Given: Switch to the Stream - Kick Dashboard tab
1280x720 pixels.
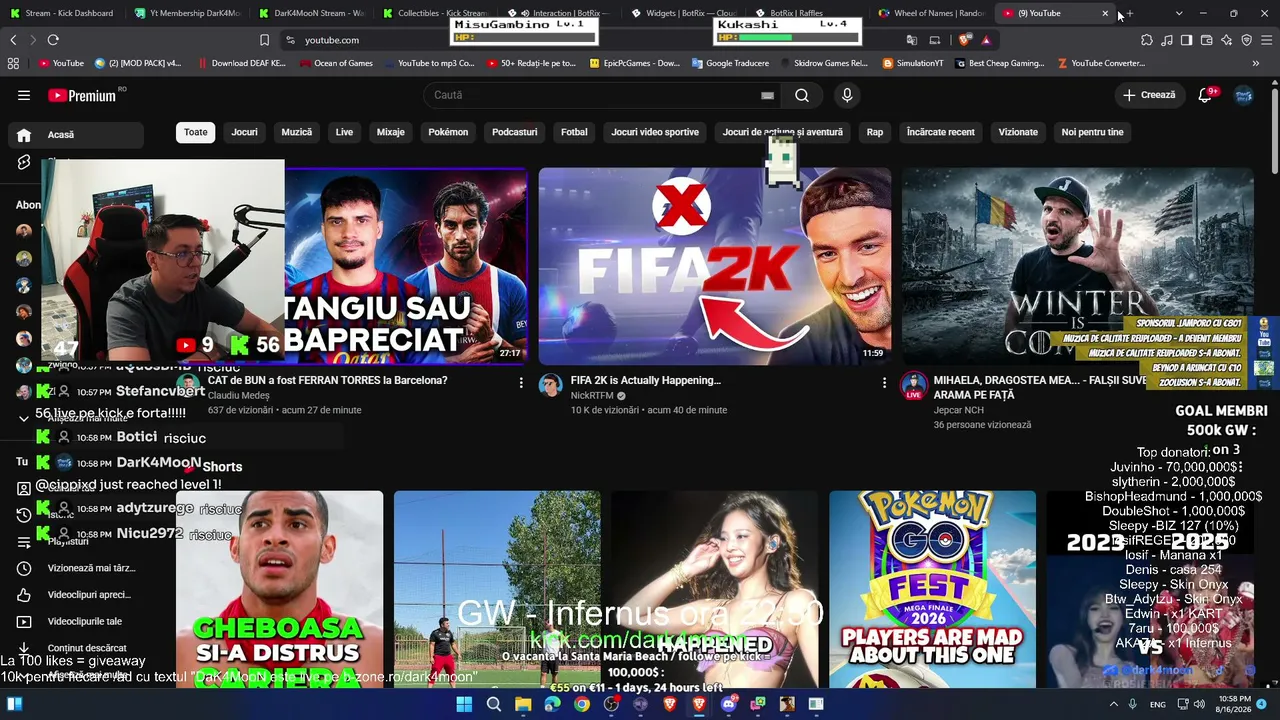Looking at the screenshot, I should [x=62, y=13].
